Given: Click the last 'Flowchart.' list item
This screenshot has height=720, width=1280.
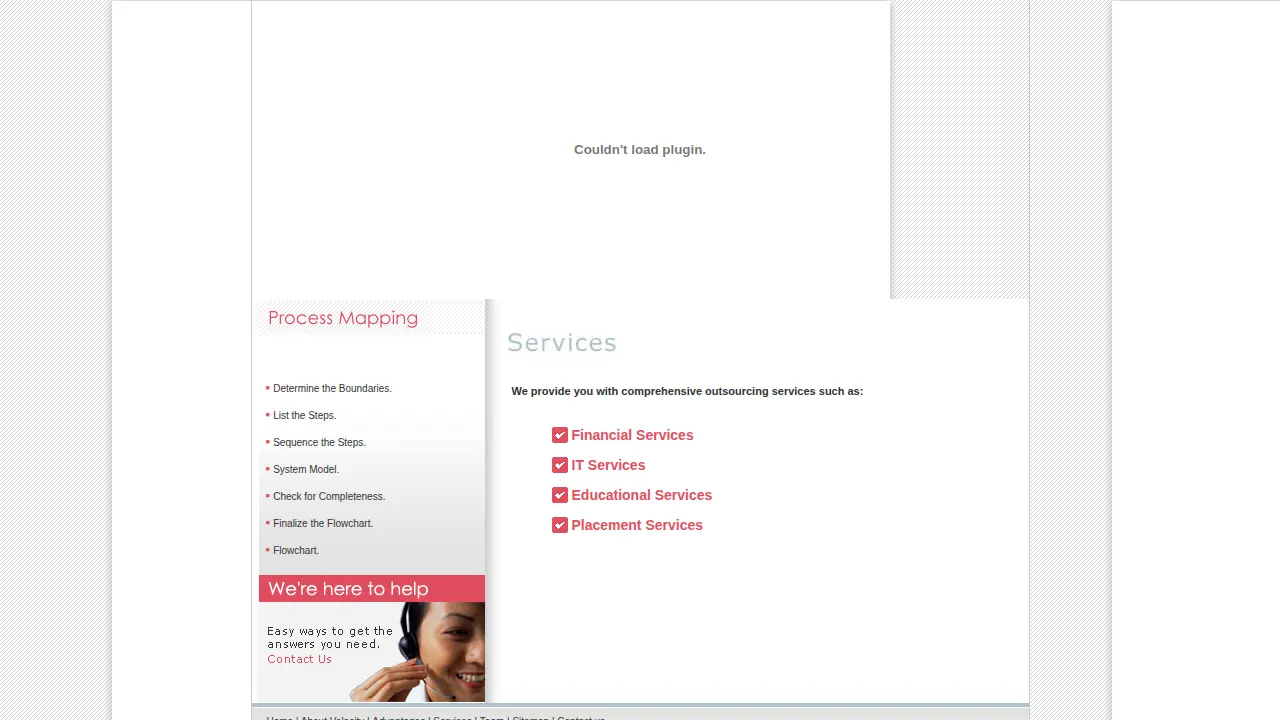Looking at the screenshot, I should [296, 550].
